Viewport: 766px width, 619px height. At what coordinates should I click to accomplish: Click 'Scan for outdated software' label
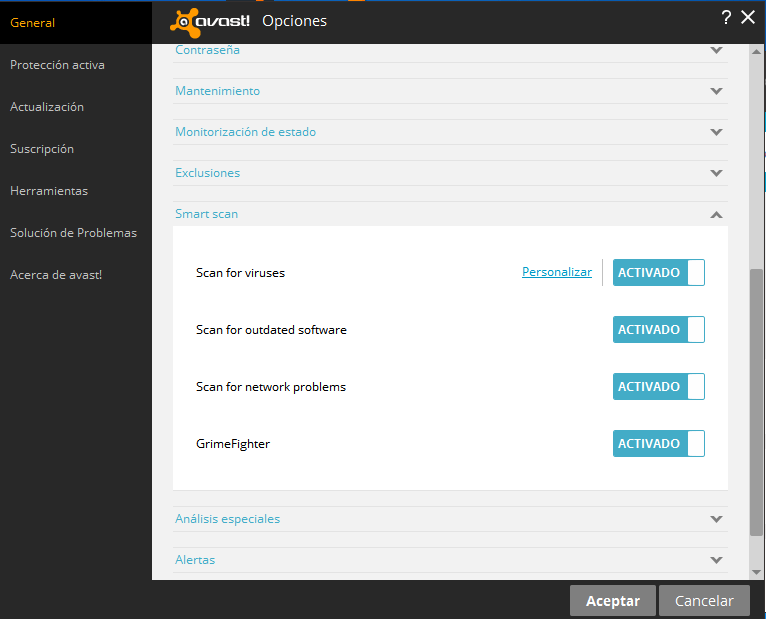pos(271,330)
